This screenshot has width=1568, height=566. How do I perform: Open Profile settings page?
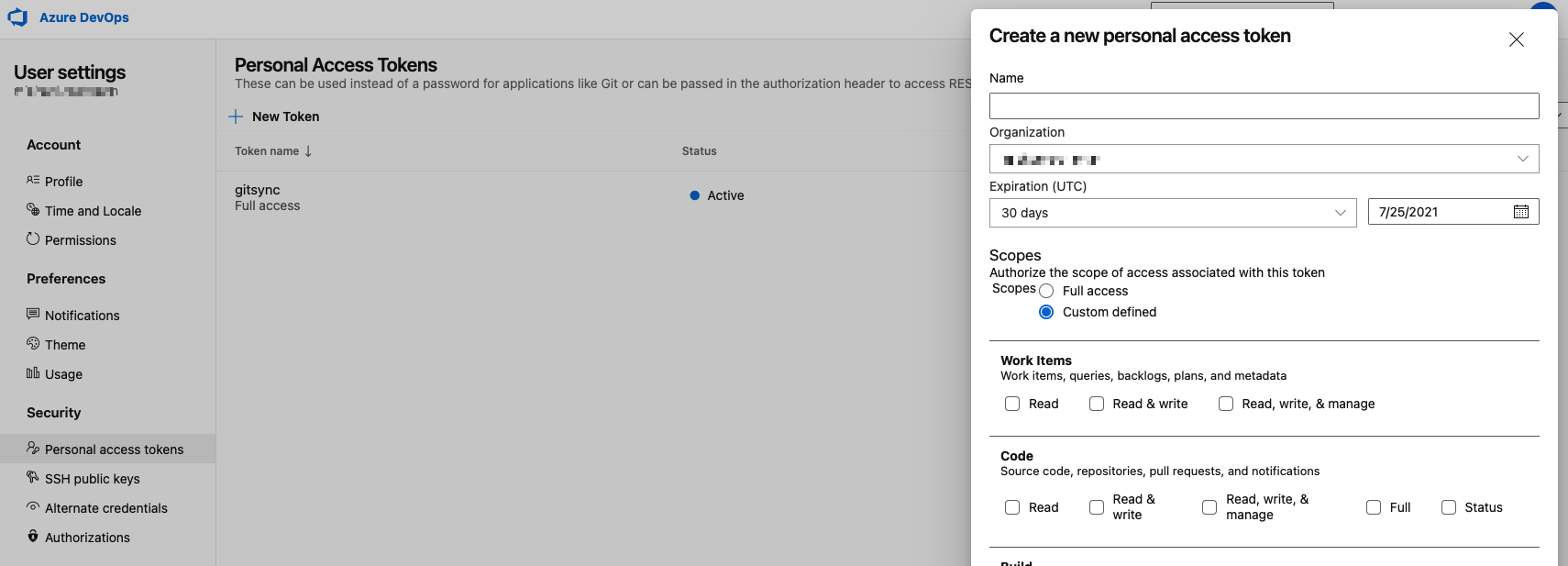(63, 182)
